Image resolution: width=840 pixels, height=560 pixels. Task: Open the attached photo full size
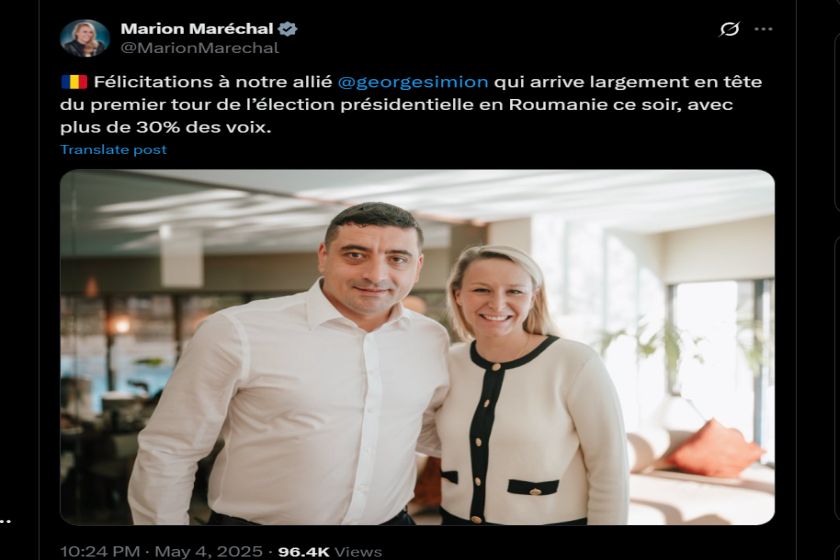(x=417, y=347)
